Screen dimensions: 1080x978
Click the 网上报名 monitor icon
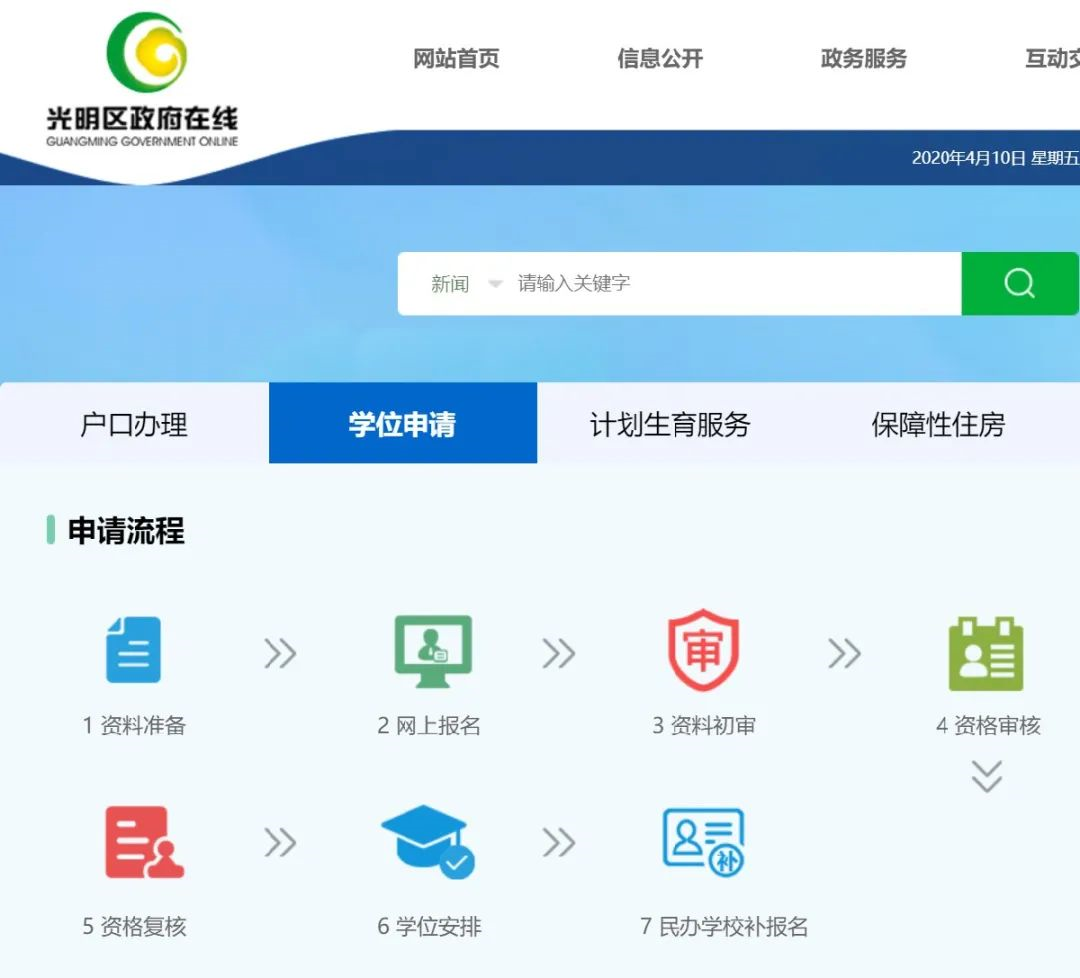tap(433, 651)
